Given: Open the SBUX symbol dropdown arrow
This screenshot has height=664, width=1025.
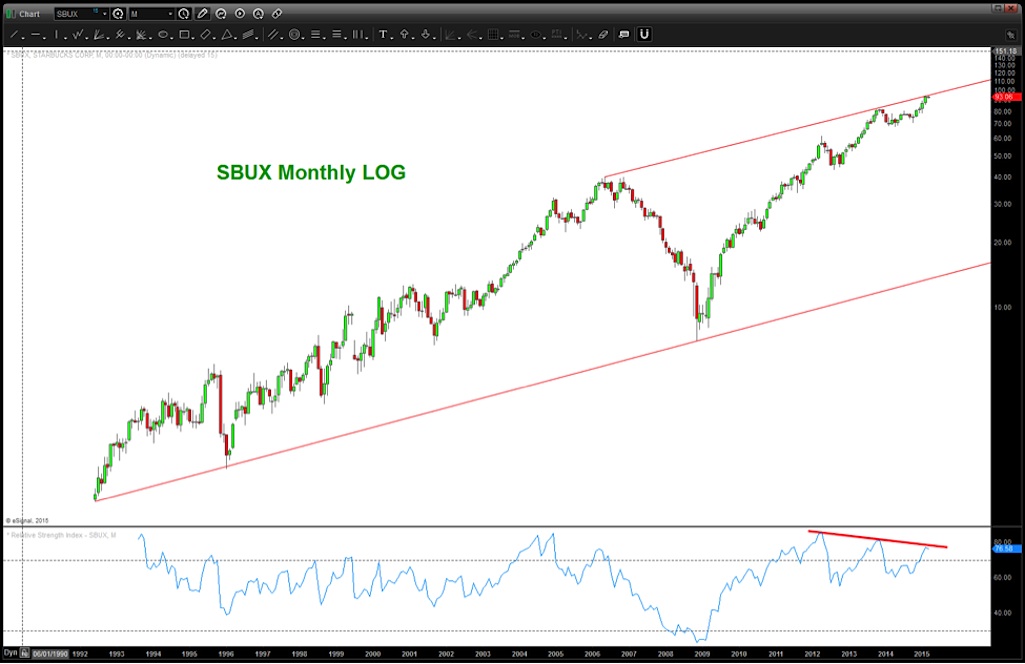Looking at the screenshot, I should (105, 14).
